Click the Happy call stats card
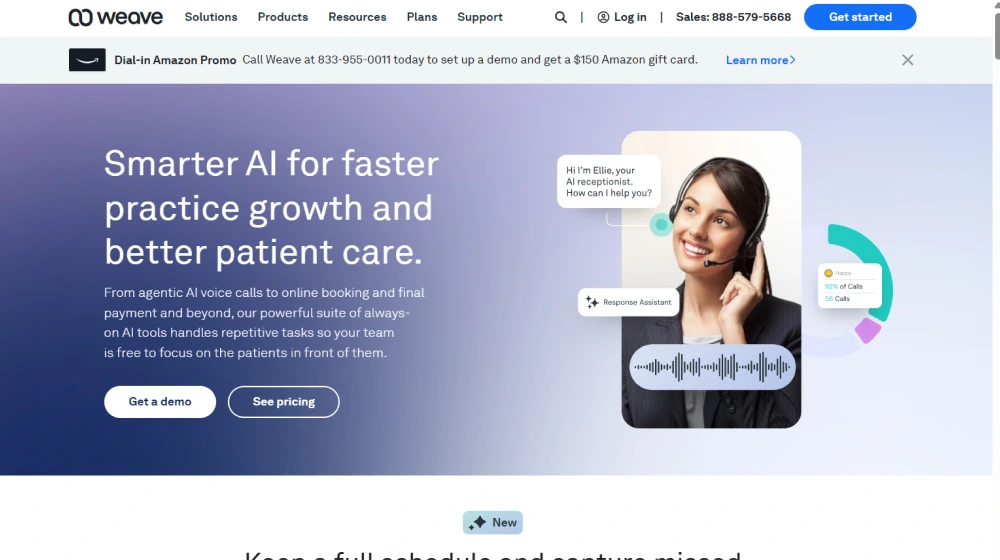 point(849,286)
